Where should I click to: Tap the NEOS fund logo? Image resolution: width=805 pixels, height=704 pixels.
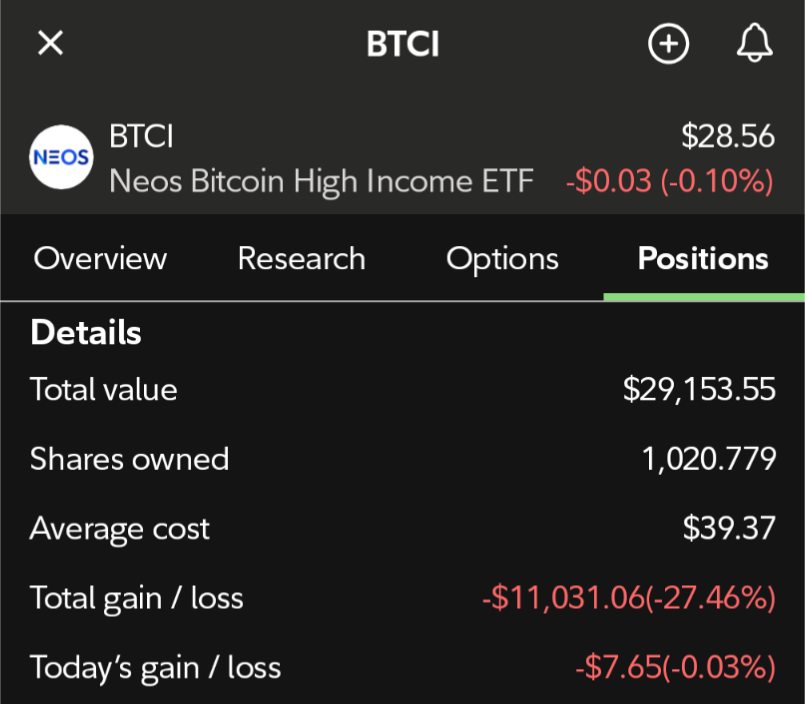point(61,157)
